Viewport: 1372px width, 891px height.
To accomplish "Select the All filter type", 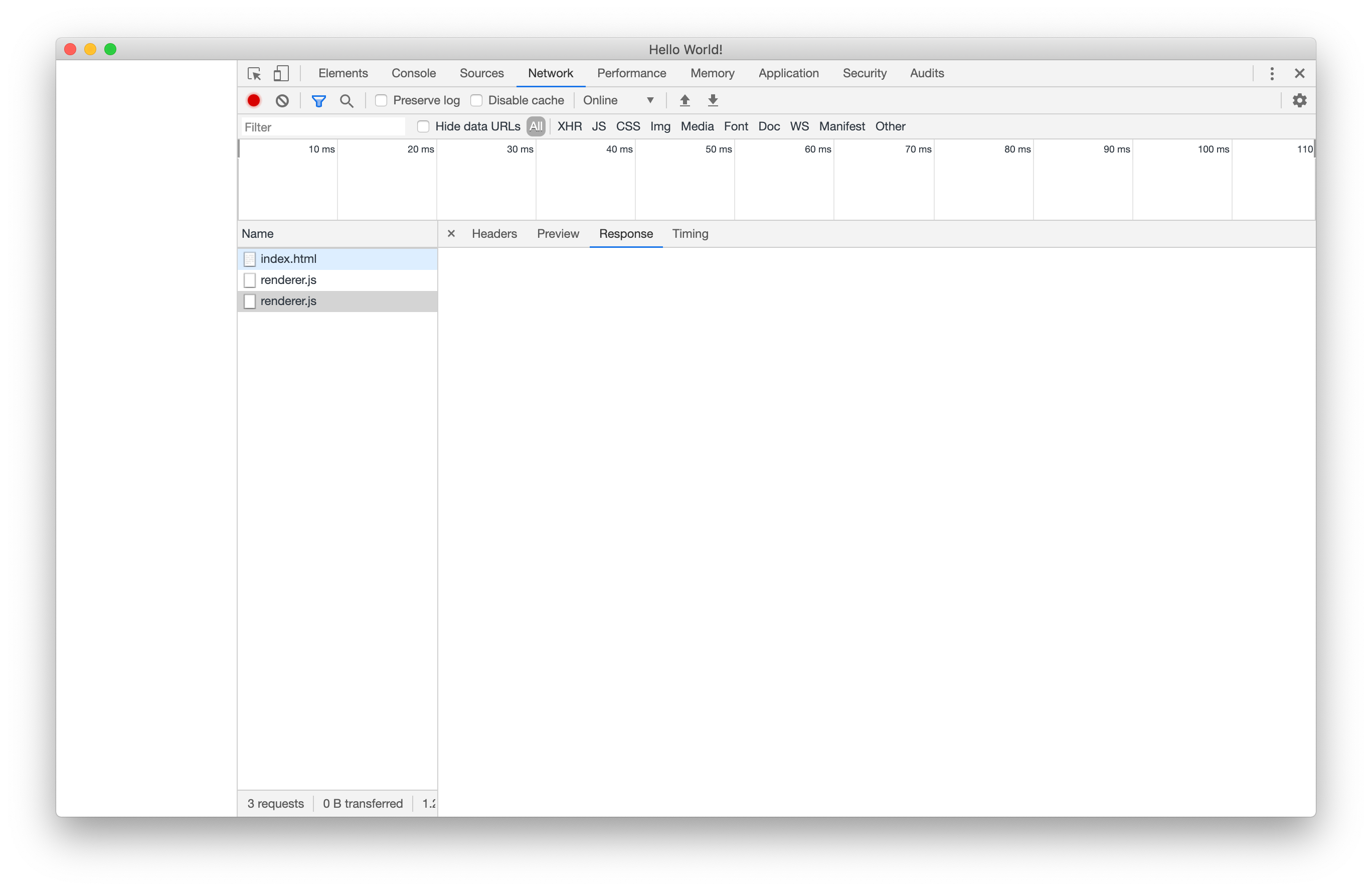I will 536,126.
